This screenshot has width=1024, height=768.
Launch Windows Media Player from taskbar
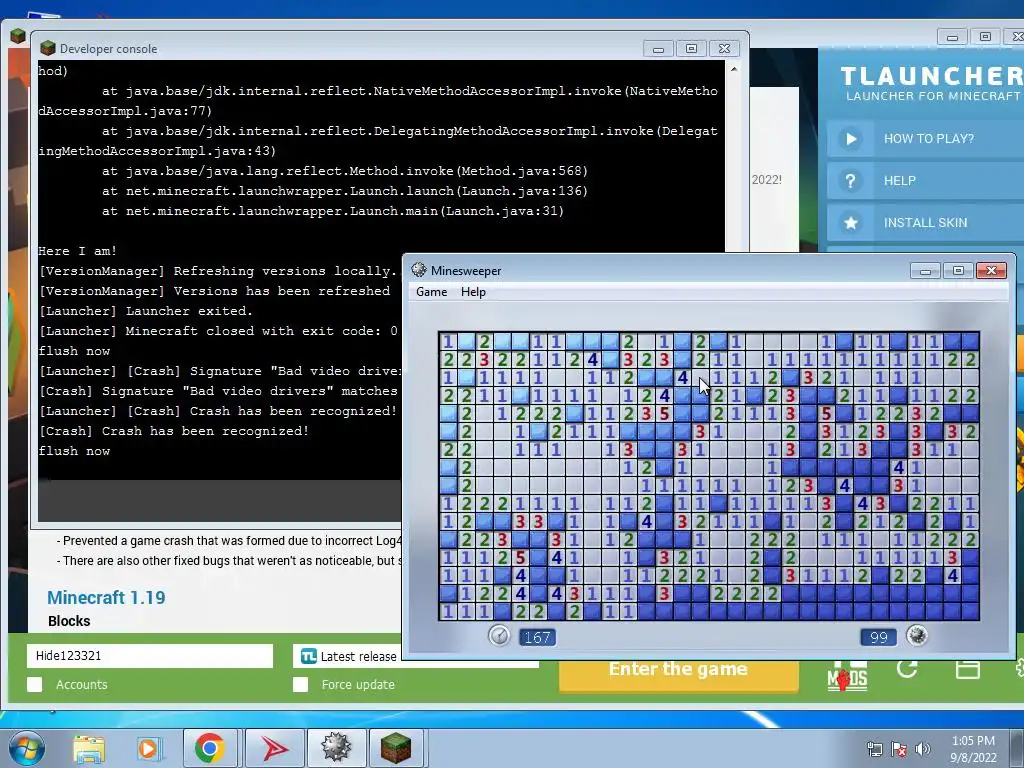coord(148,748)
